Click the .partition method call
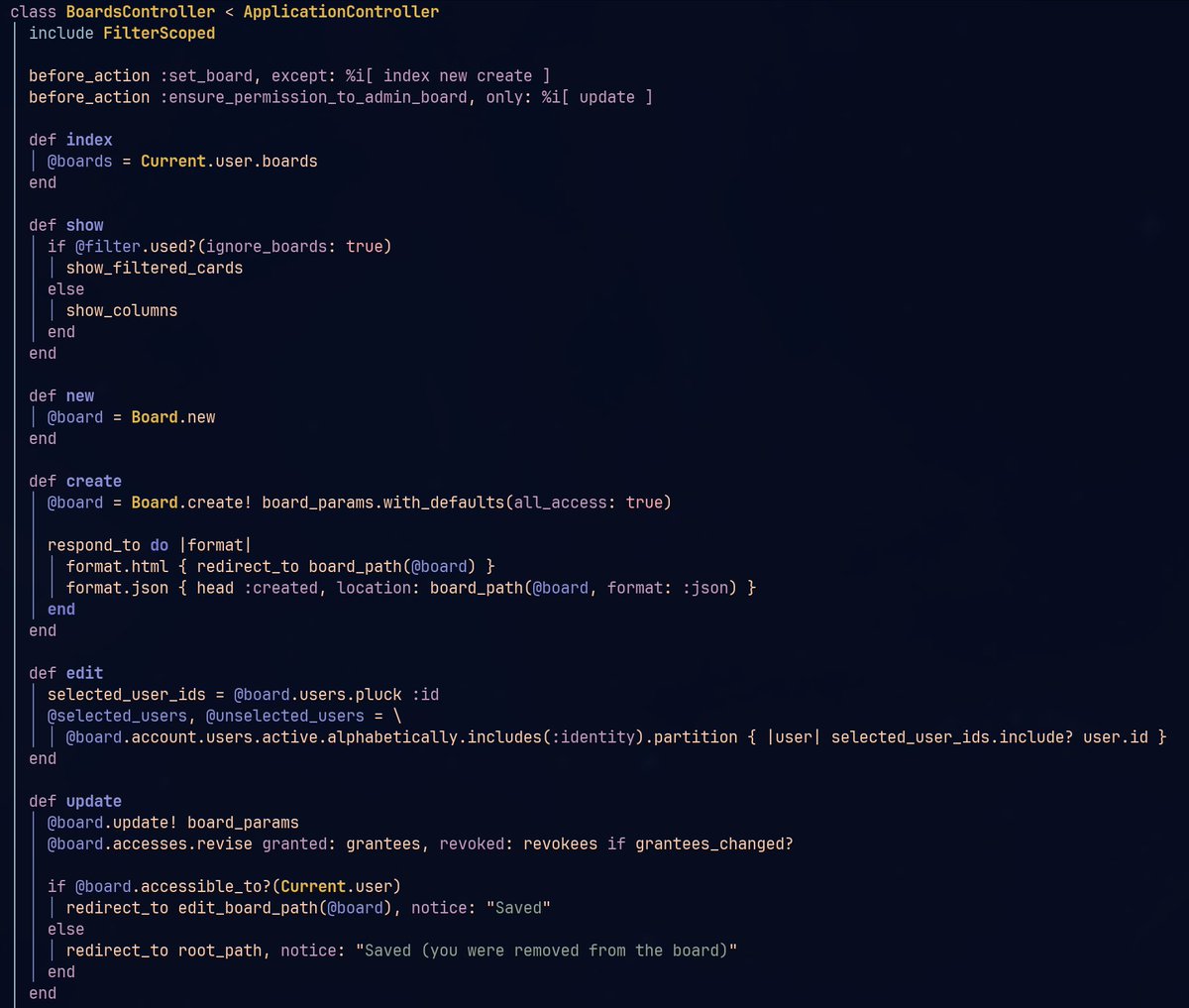The image size is (1189, 1008). point(692,736)
